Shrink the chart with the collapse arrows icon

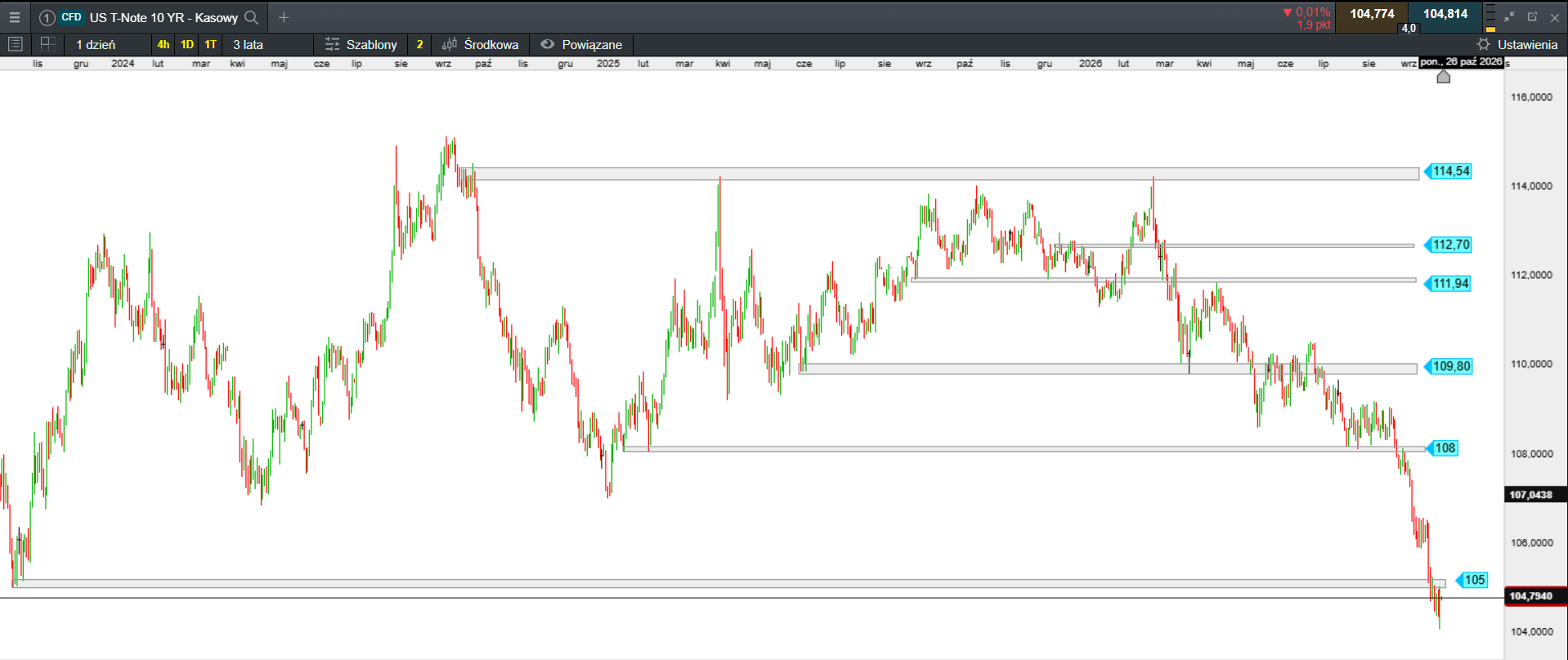point(1509,16)
